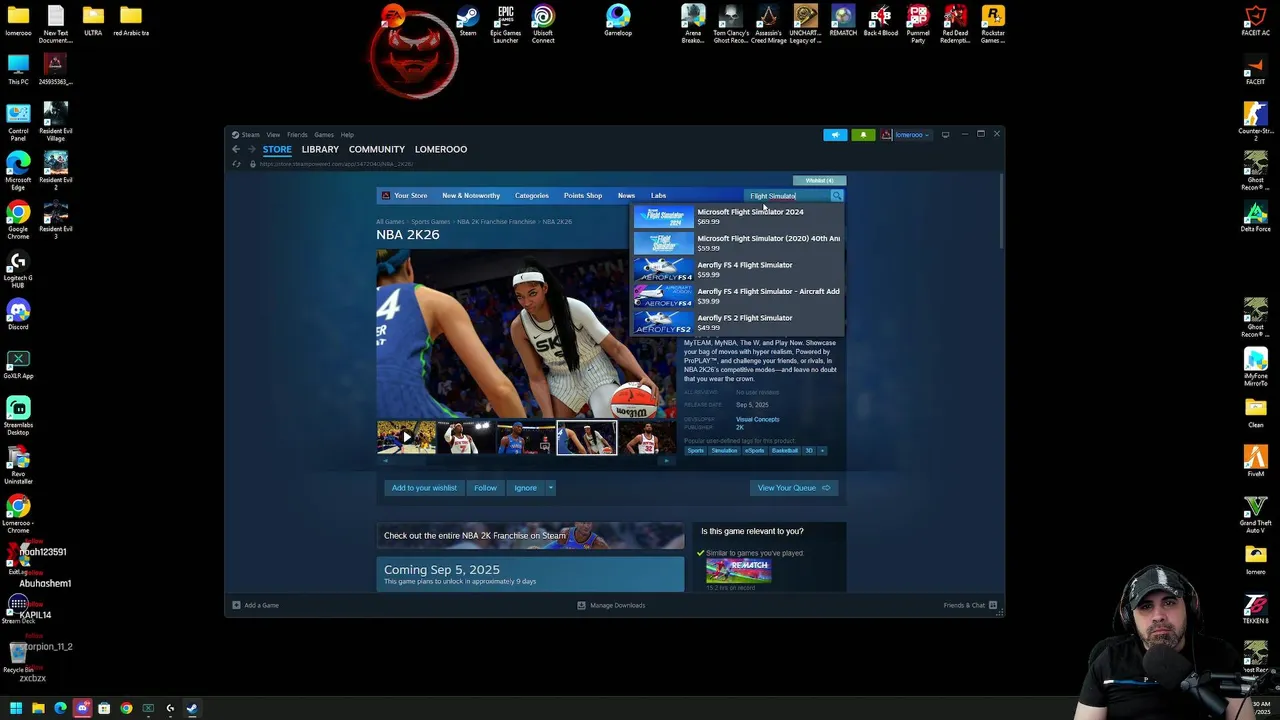
Task: Open File Explorer from the taskbar
Action: pos(38,708)
